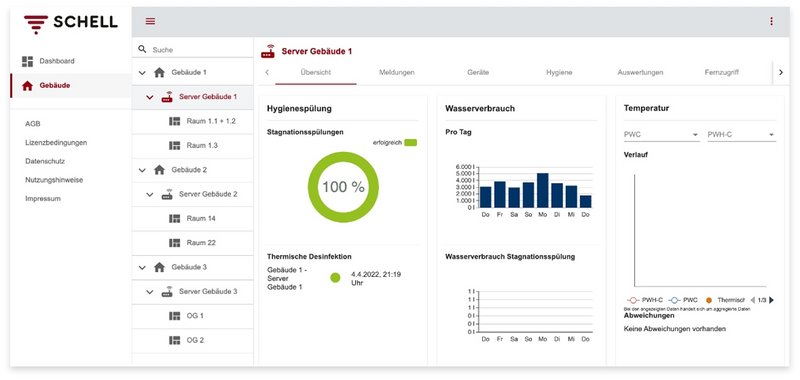
Task: Switch to the Meldungen tab
Action: (396, 72)
